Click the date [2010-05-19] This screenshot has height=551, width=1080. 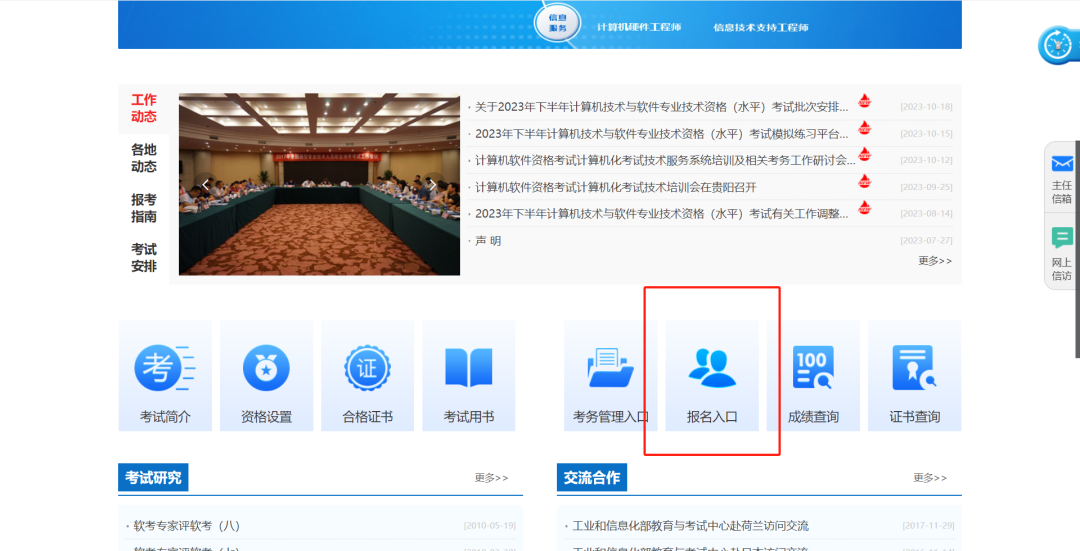(490, 526)
